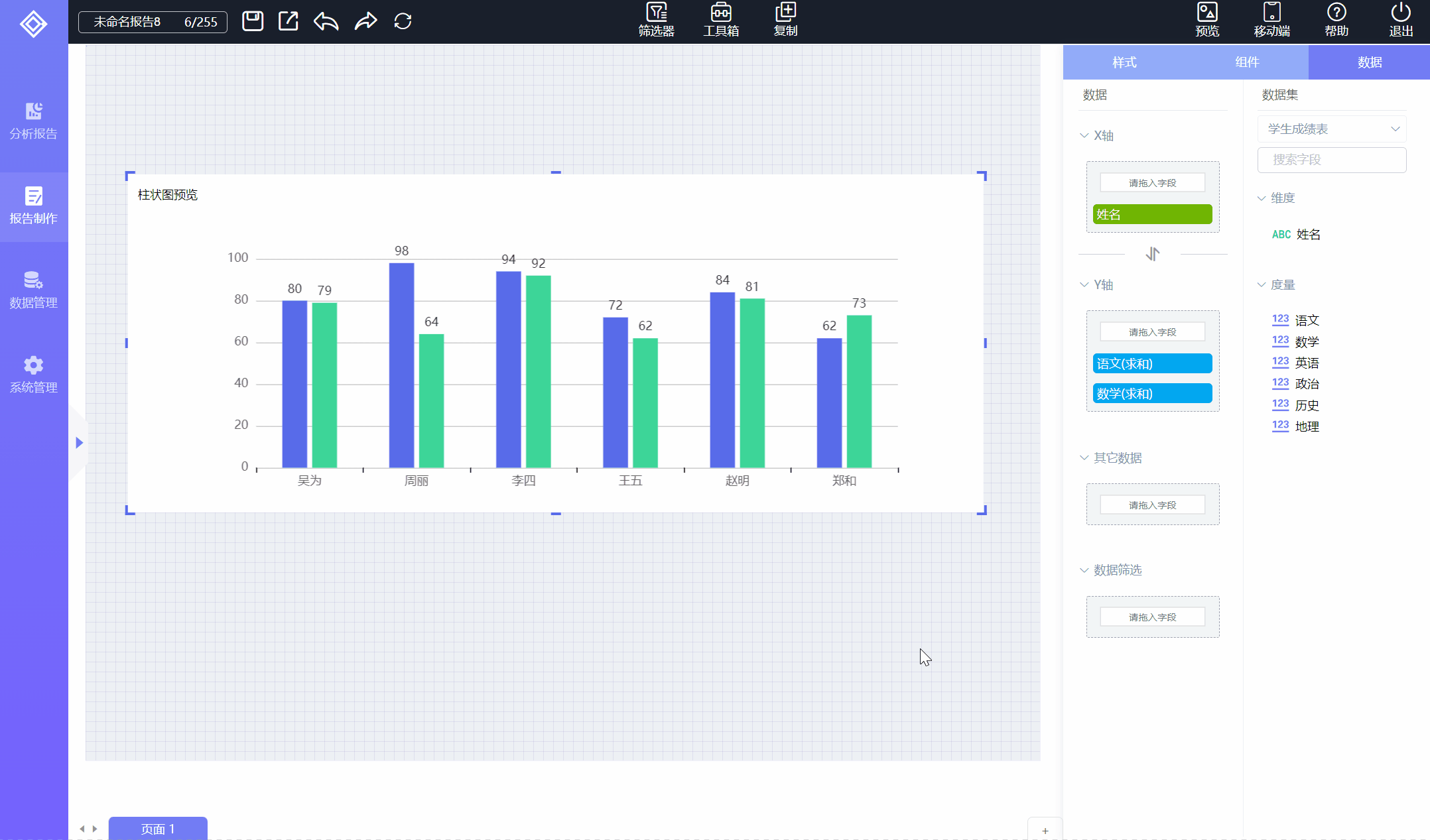Click the green 姓名 X-axis field
Viewport: 1430px width, 840px height.
click(1152, 215)
